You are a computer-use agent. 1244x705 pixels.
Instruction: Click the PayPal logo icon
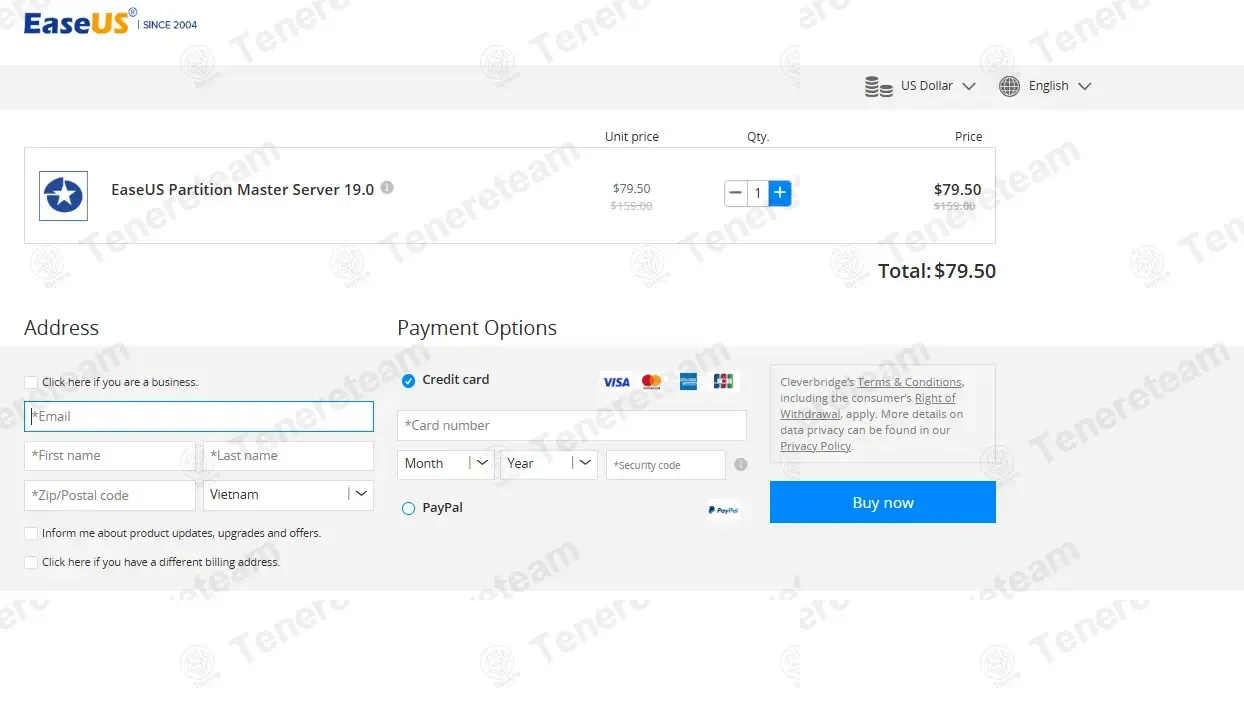[x=723, y=509]
